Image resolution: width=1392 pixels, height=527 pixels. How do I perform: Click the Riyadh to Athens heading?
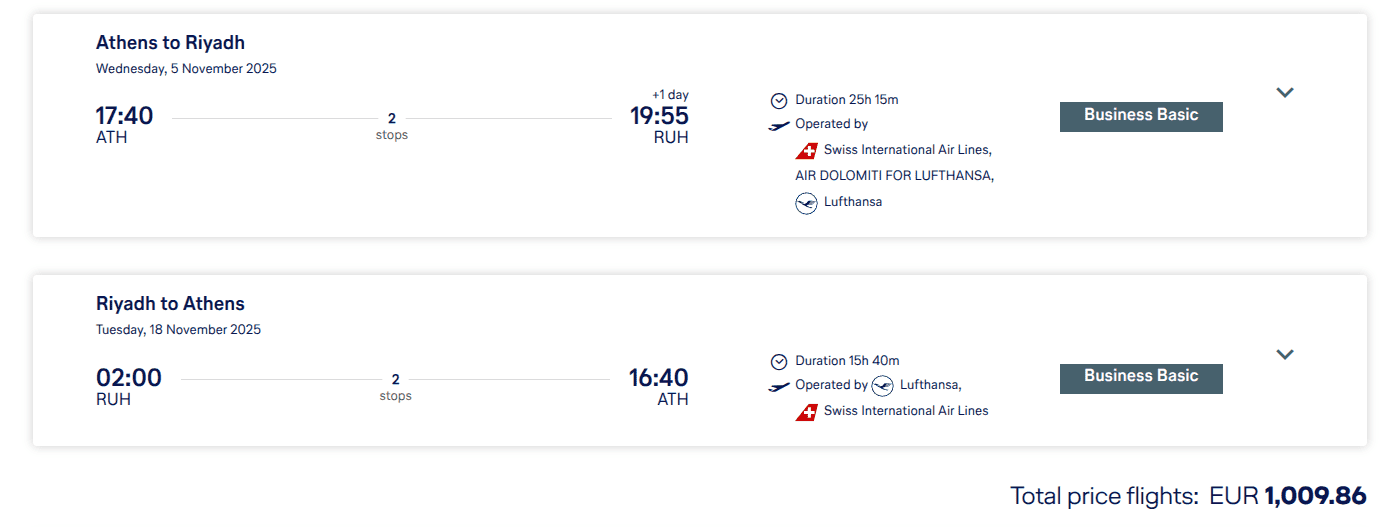click(x=170, y=304)
